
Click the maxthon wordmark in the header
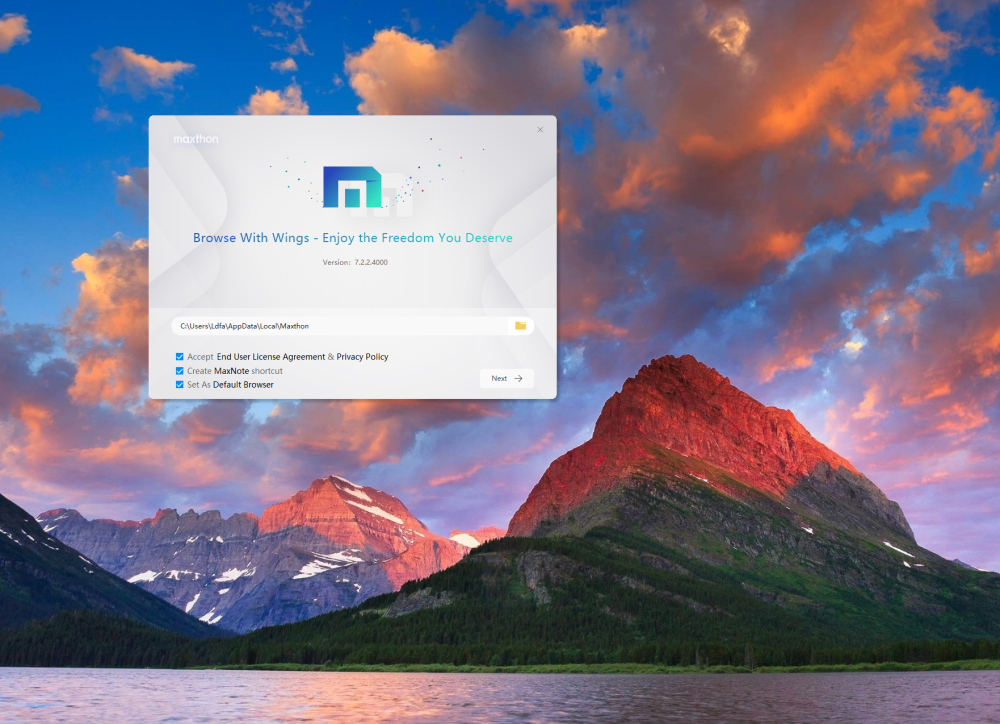point(195,139)
